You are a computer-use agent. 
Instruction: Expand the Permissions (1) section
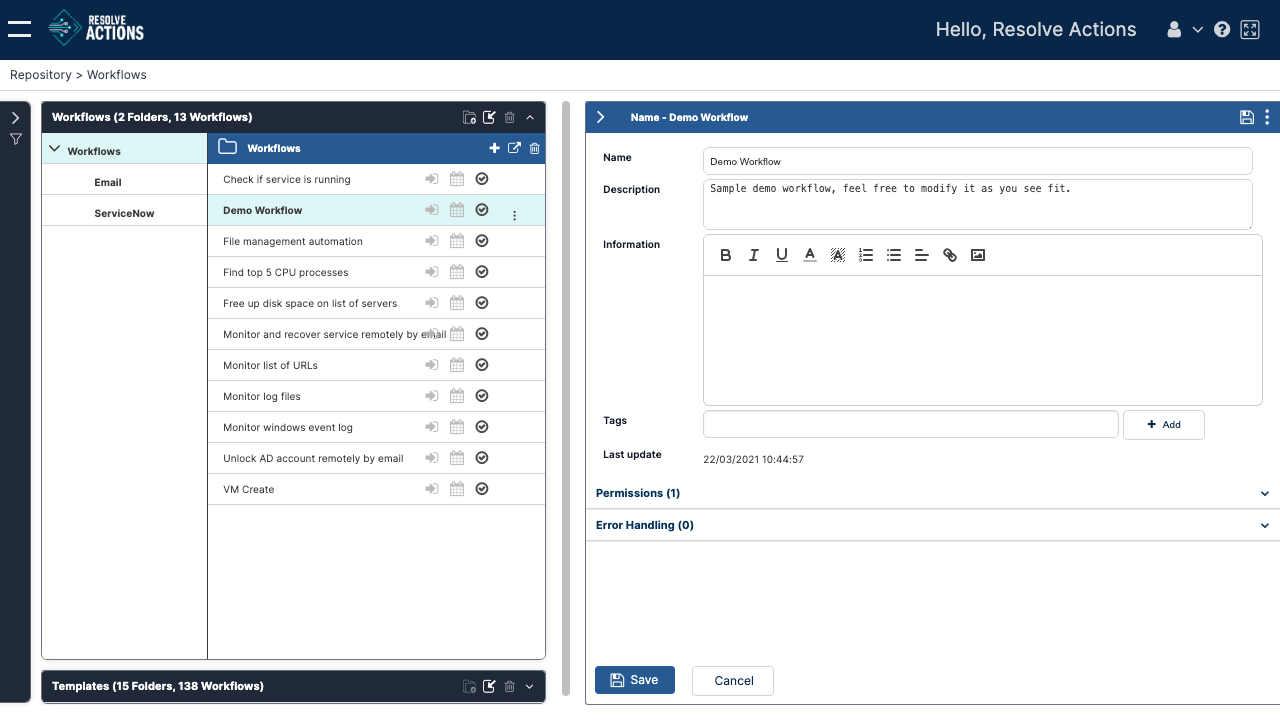932,493
